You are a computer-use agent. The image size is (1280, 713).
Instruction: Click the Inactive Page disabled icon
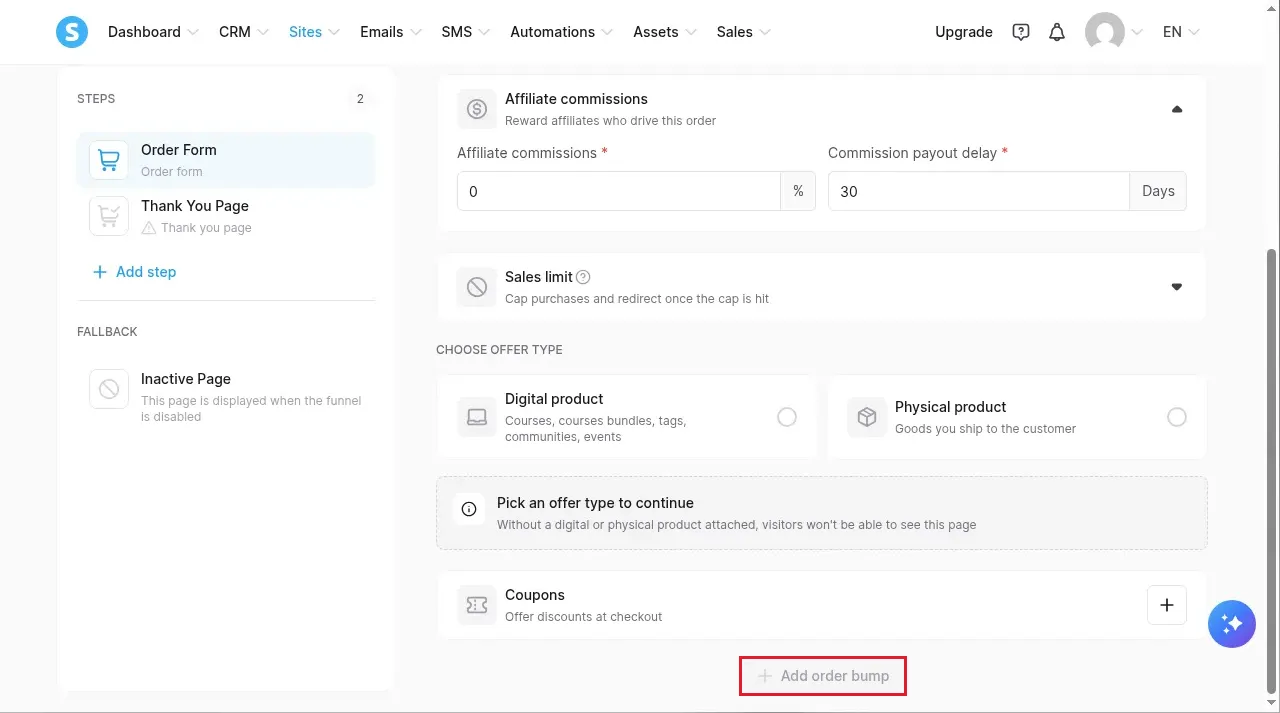pyautogui.click(x=109, y=389)
